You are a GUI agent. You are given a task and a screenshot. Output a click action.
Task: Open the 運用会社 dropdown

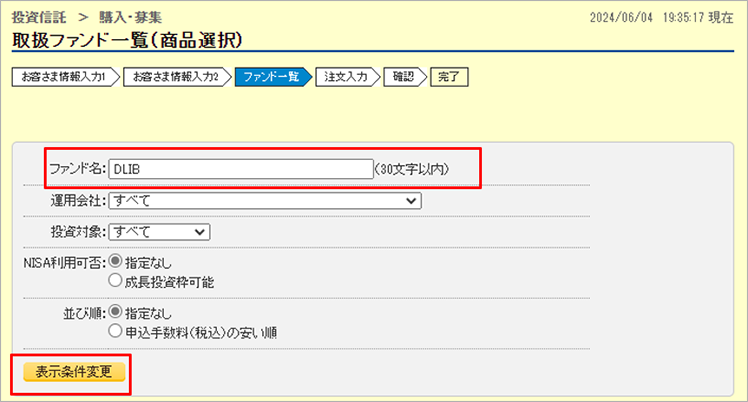[265, 201]
